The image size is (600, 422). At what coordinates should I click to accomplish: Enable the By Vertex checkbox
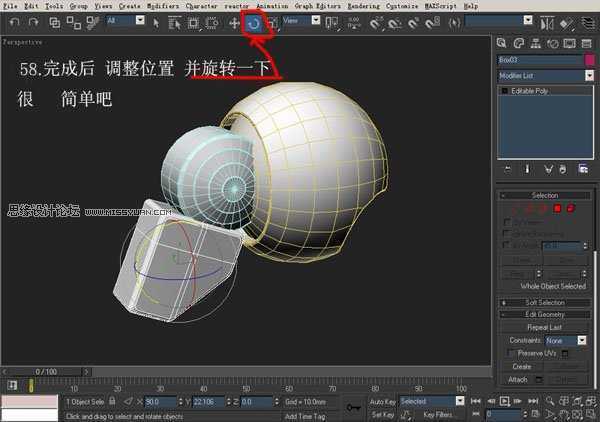(x=507, y=222)
